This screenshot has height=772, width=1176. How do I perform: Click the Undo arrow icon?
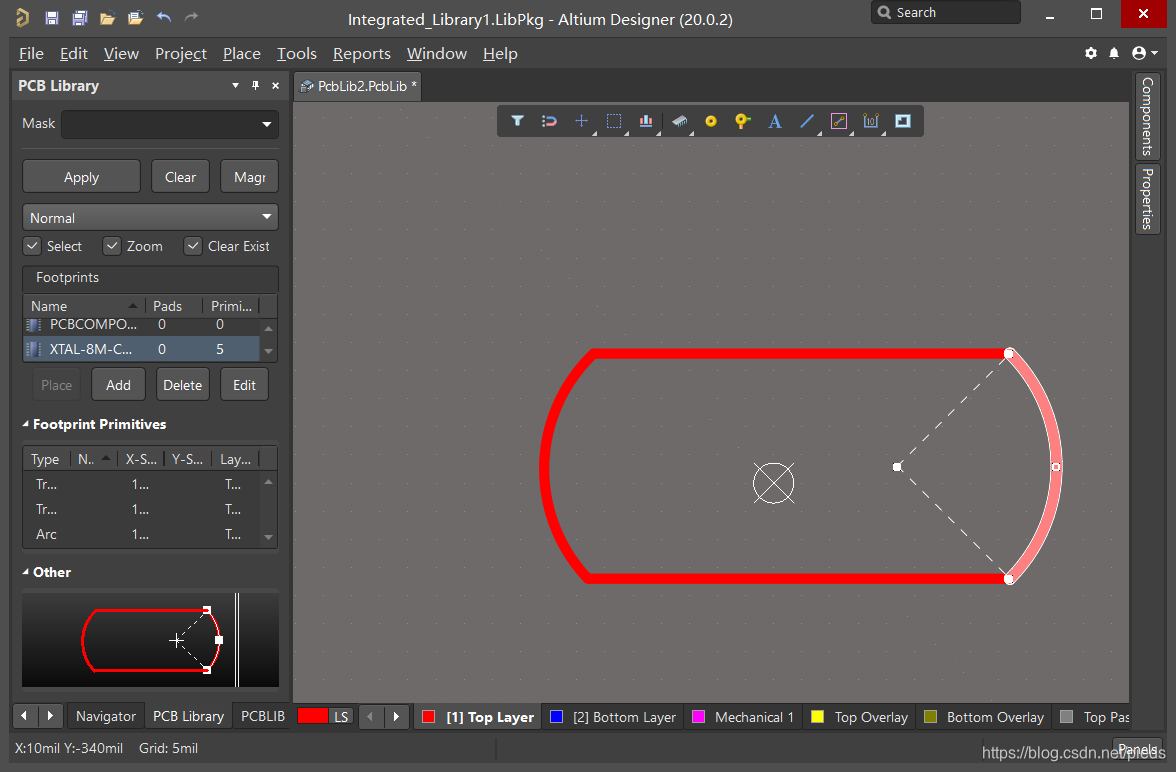tap(164, 18)
